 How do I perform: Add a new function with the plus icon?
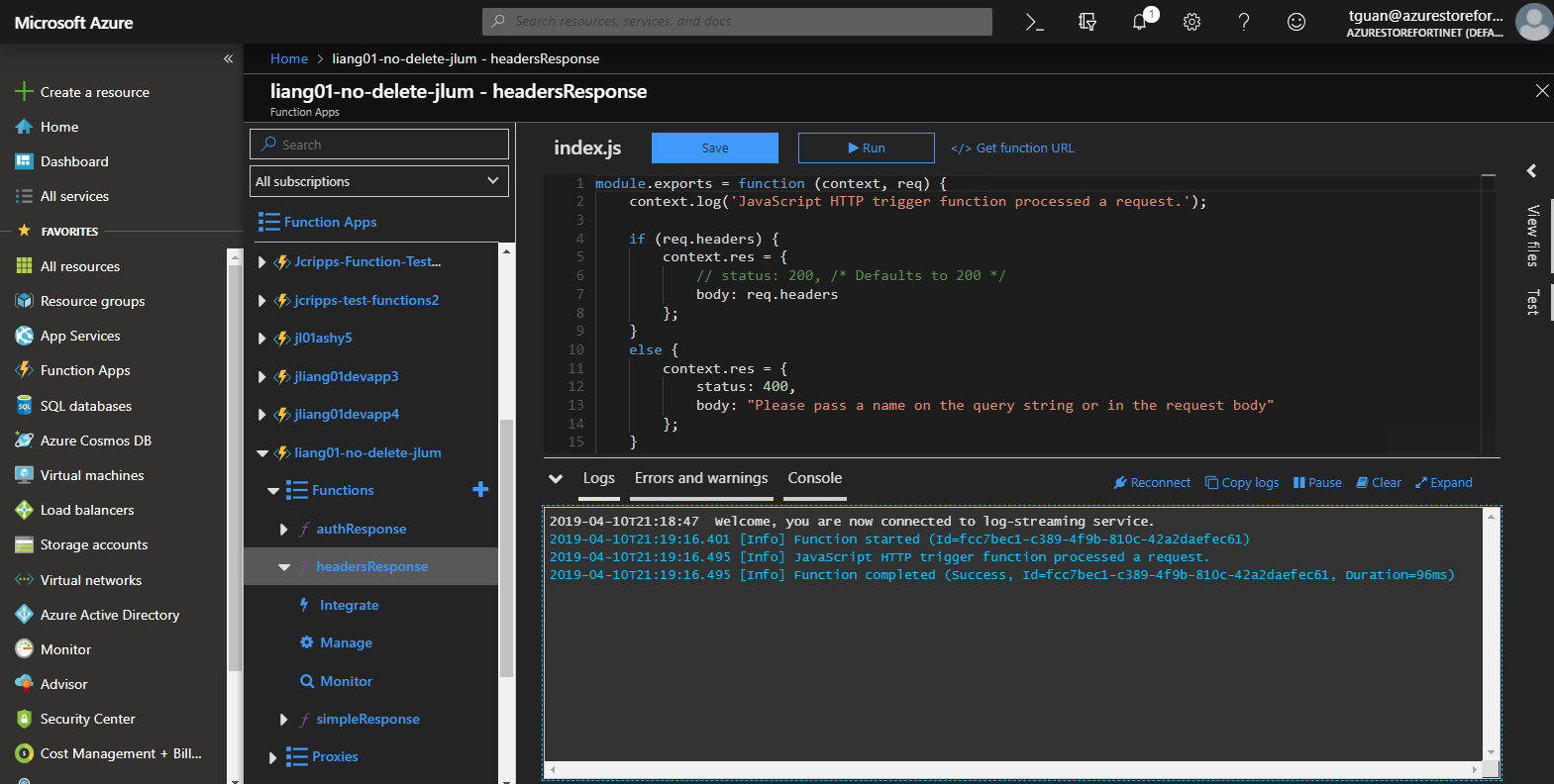pos(480,490)
